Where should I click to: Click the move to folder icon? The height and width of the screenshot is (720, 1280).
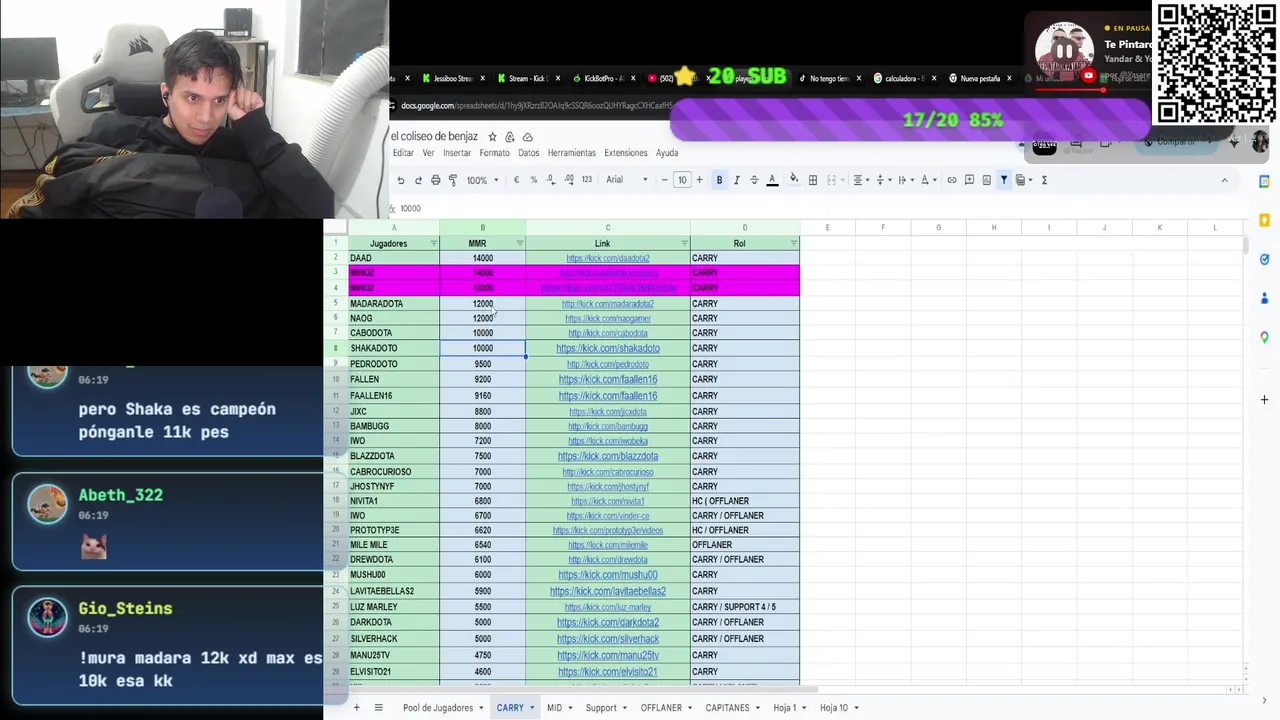[510, 137]
